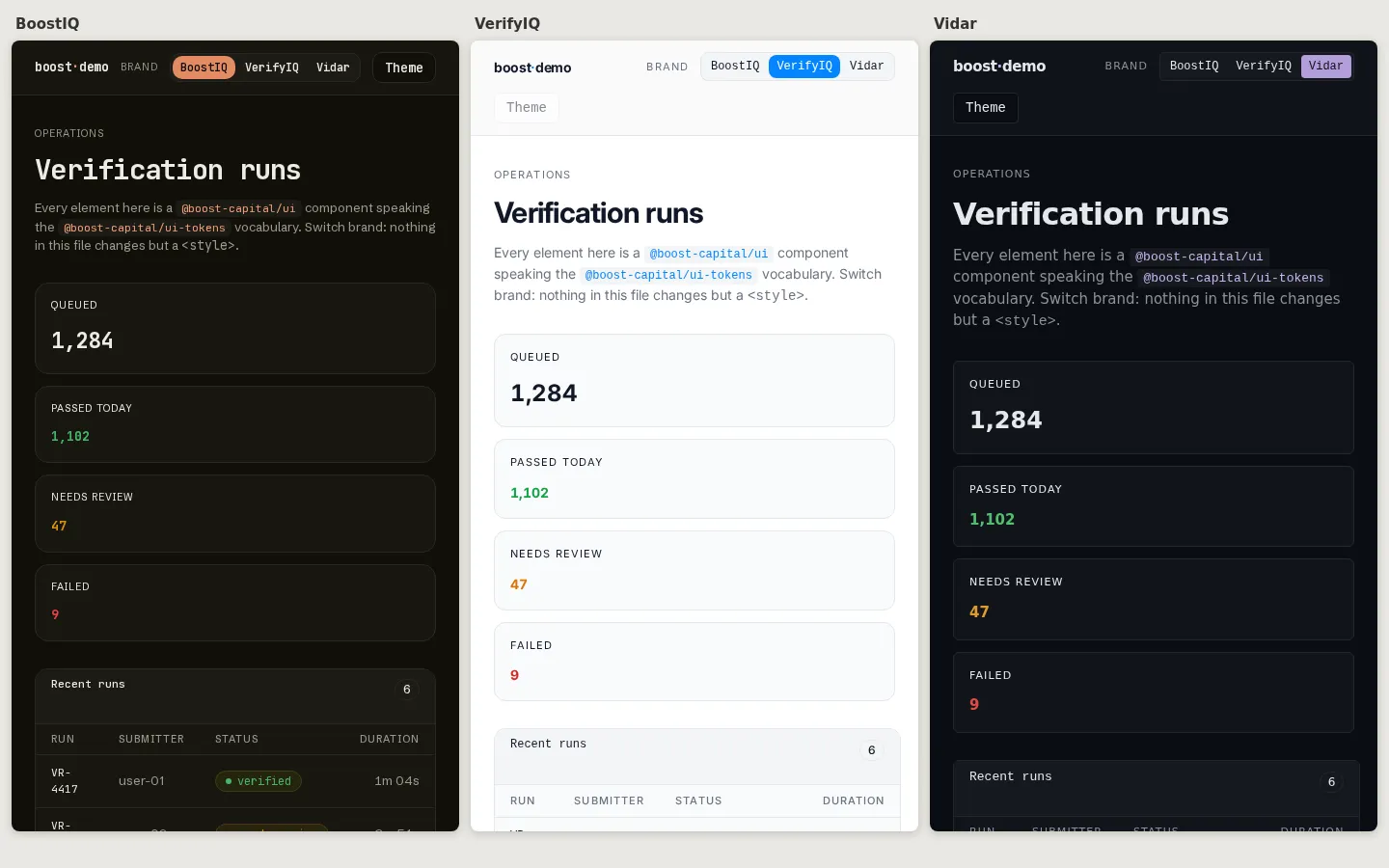1389x868 pixels.
Task: Click Theme button in BoostIQ panel
Action: 404,68
